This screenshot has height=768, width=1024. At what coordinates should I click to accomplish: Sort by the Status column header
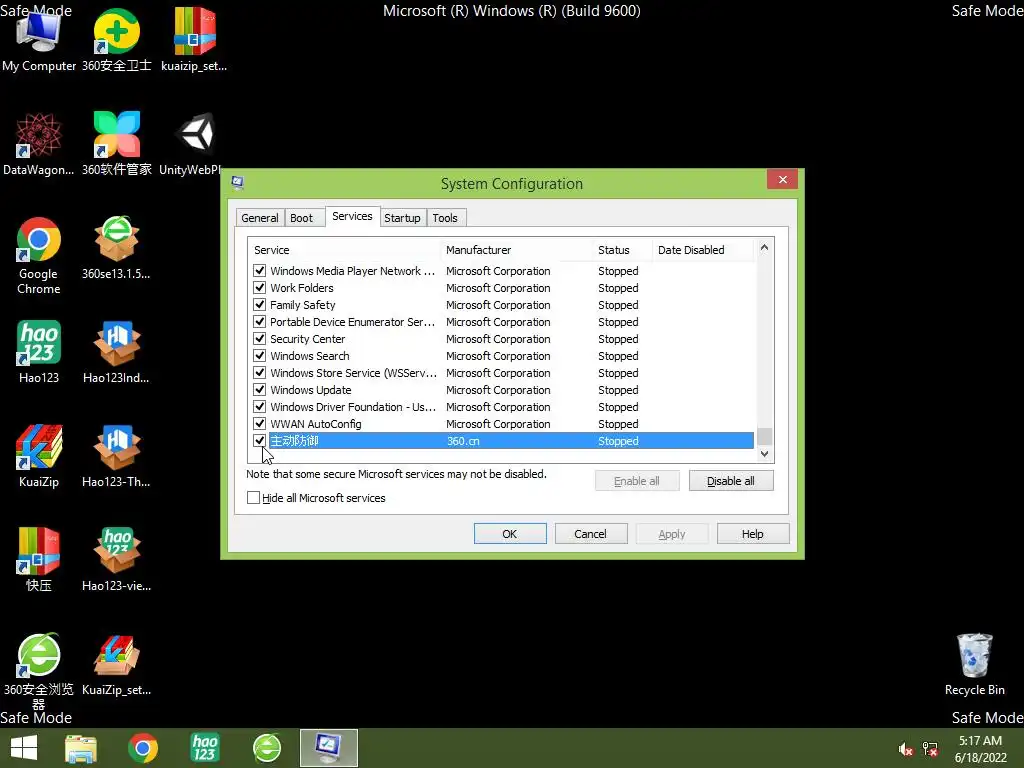pos(622,249)
